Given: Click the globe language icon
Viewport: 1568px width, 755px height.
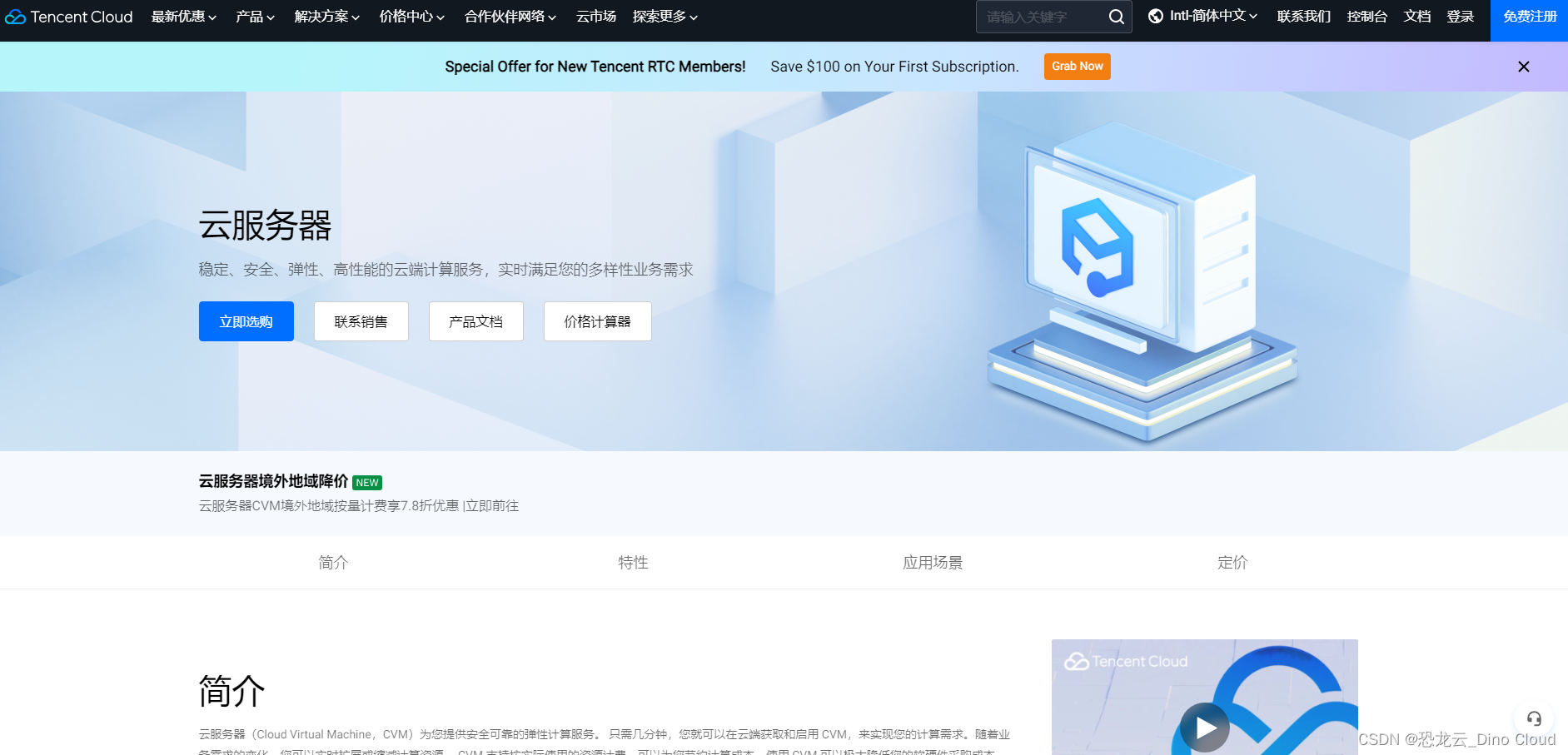Looking at the screenshot, I should [x=1155, y=16].
